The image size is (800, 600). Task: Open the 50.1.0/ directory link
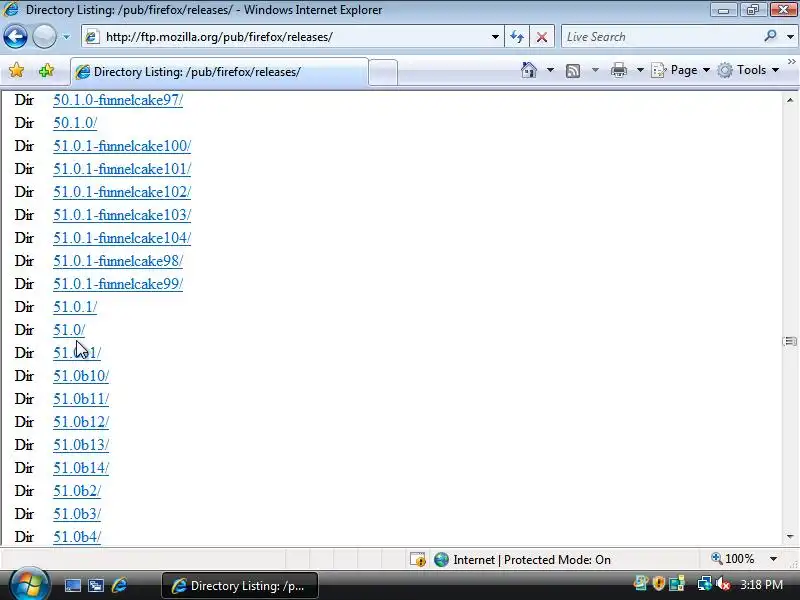coord(75,123)
